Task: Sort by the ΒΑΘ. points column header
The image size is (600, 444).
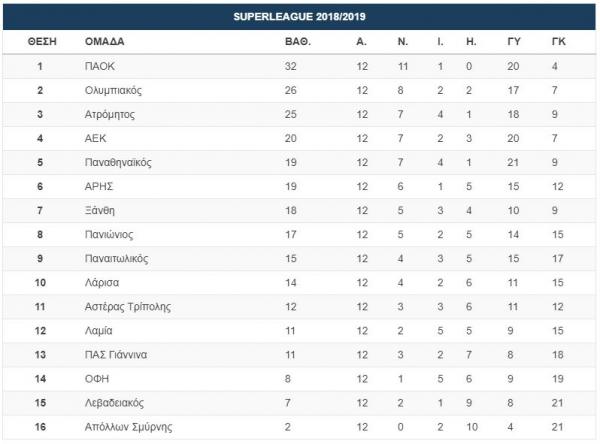Action: [x=298, y=42]
